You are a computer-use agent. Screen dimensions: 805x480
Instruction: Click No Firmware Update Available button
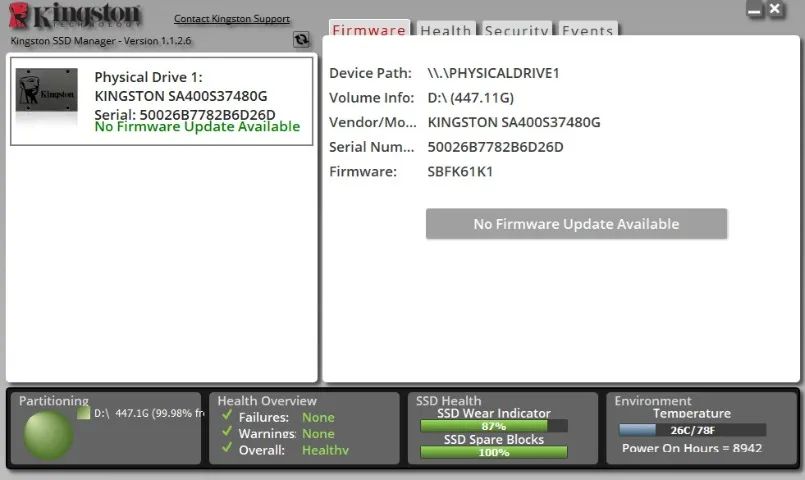[x=577, y=224]
